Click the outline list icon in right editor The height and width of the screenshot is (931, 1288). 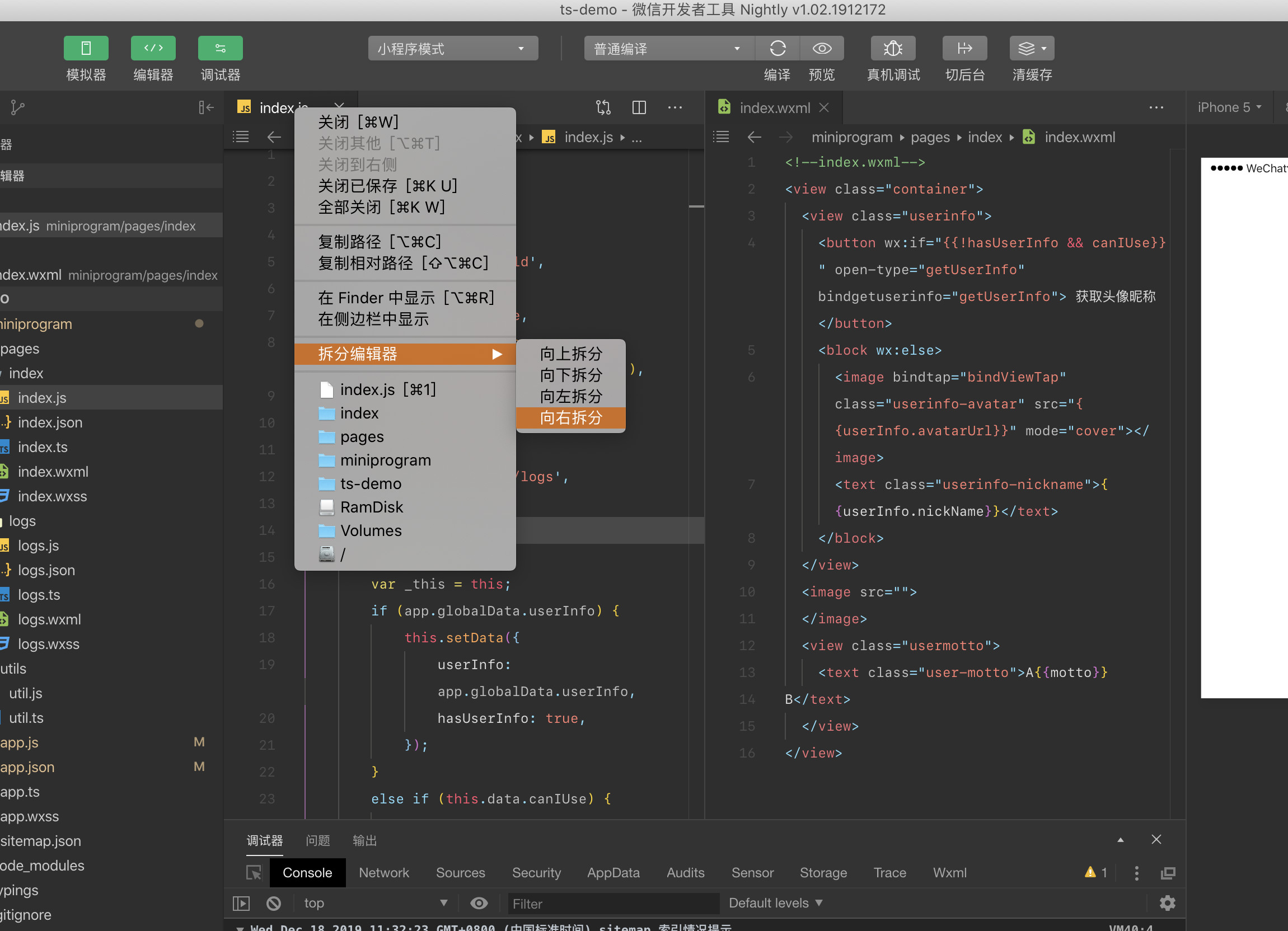click(720, 137)
